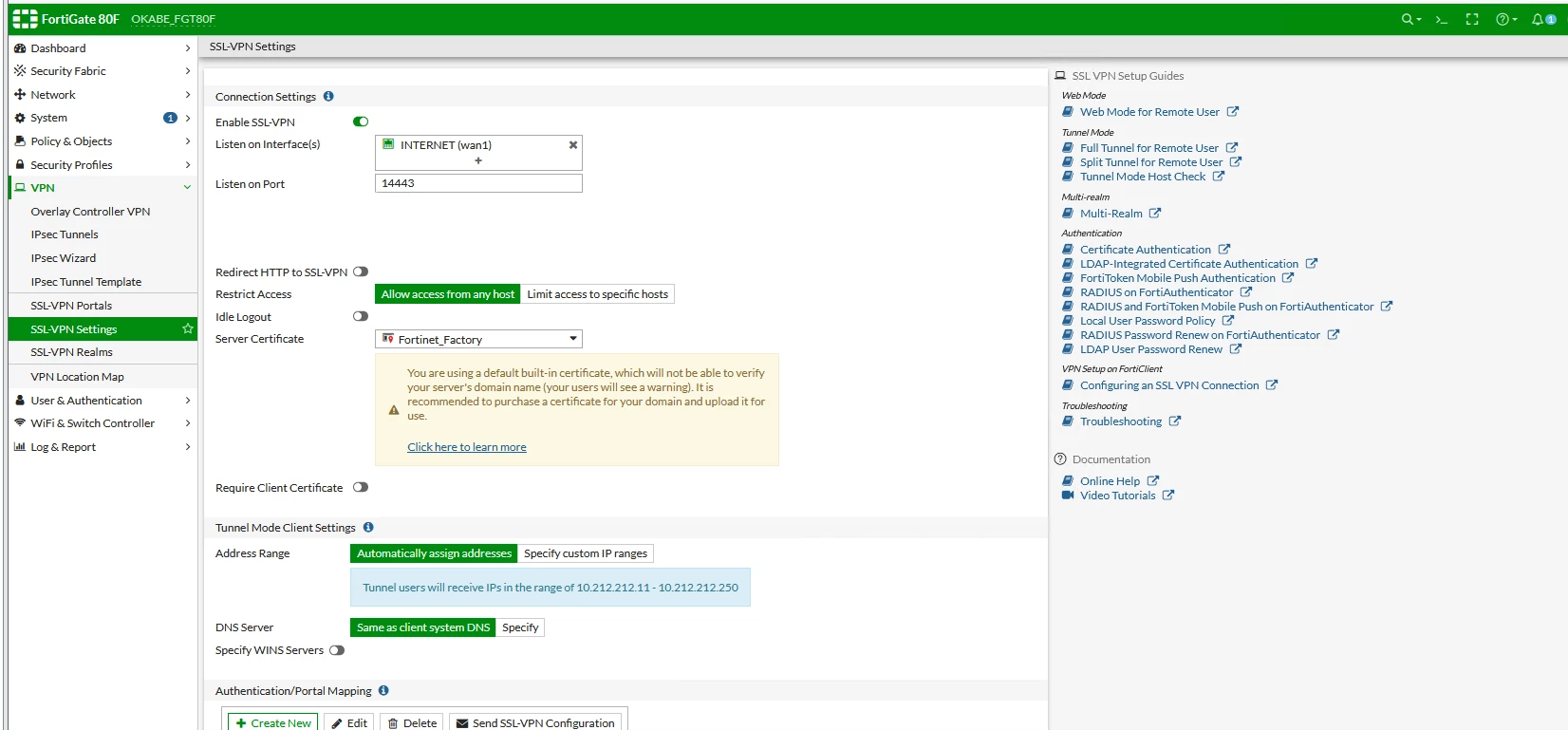This screenshot has height=730, width=1568.
Task: Open Certificate Authentication guide link
Action: [x=1146, y=250]
